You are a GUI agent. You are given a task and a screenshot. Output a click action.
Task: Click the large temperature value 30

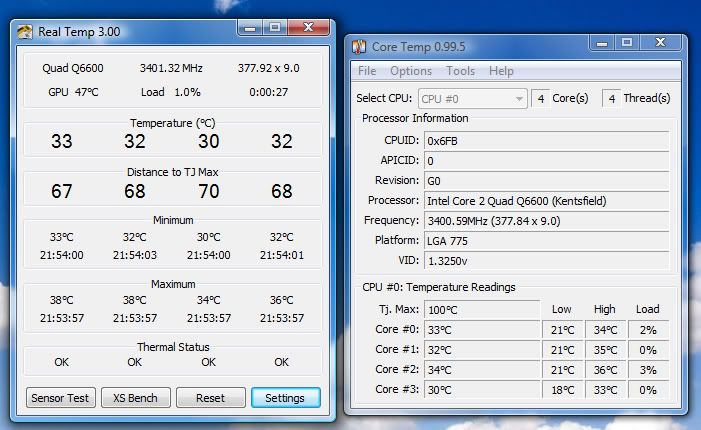coord(208,141)
